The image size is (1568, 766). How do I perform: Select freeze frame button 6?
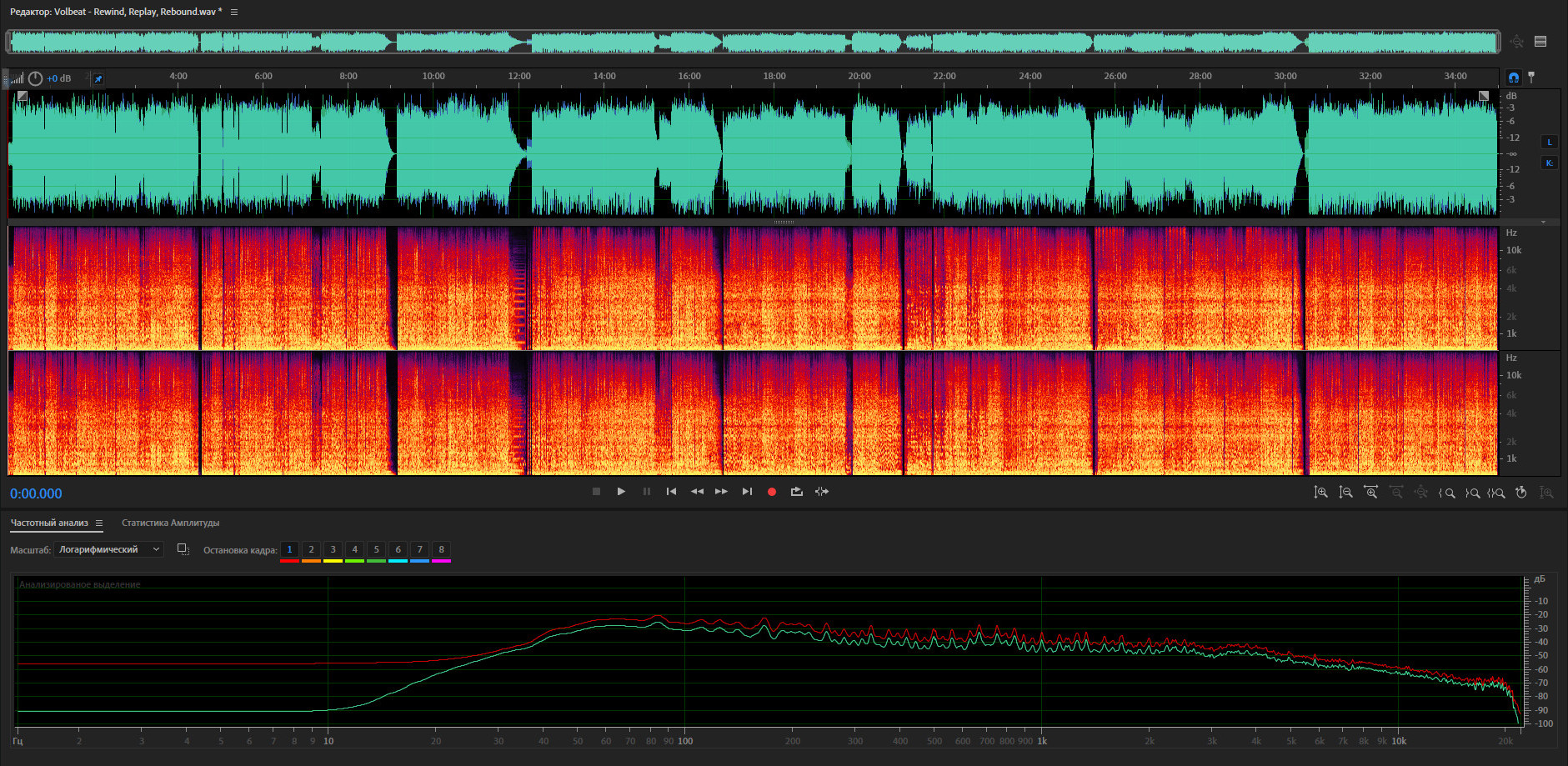(398, 549)
